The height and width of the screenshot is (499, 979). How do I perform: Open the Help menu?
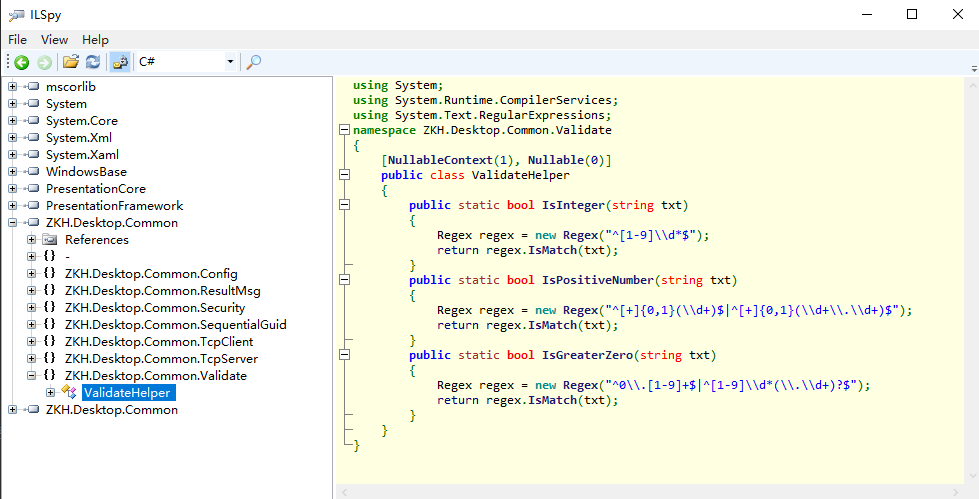pos(95,39)
